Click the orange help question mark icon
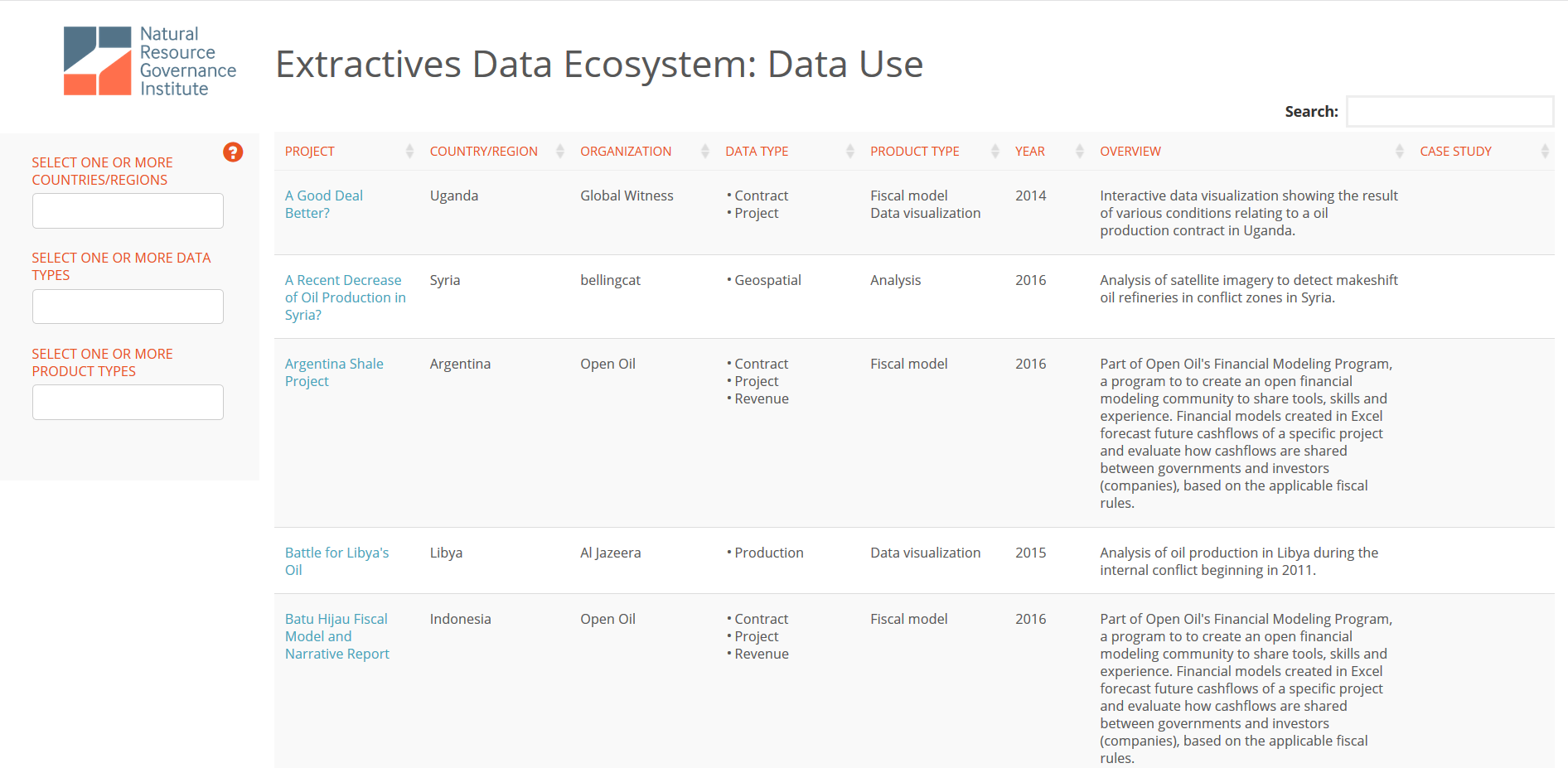 point(233,152)
